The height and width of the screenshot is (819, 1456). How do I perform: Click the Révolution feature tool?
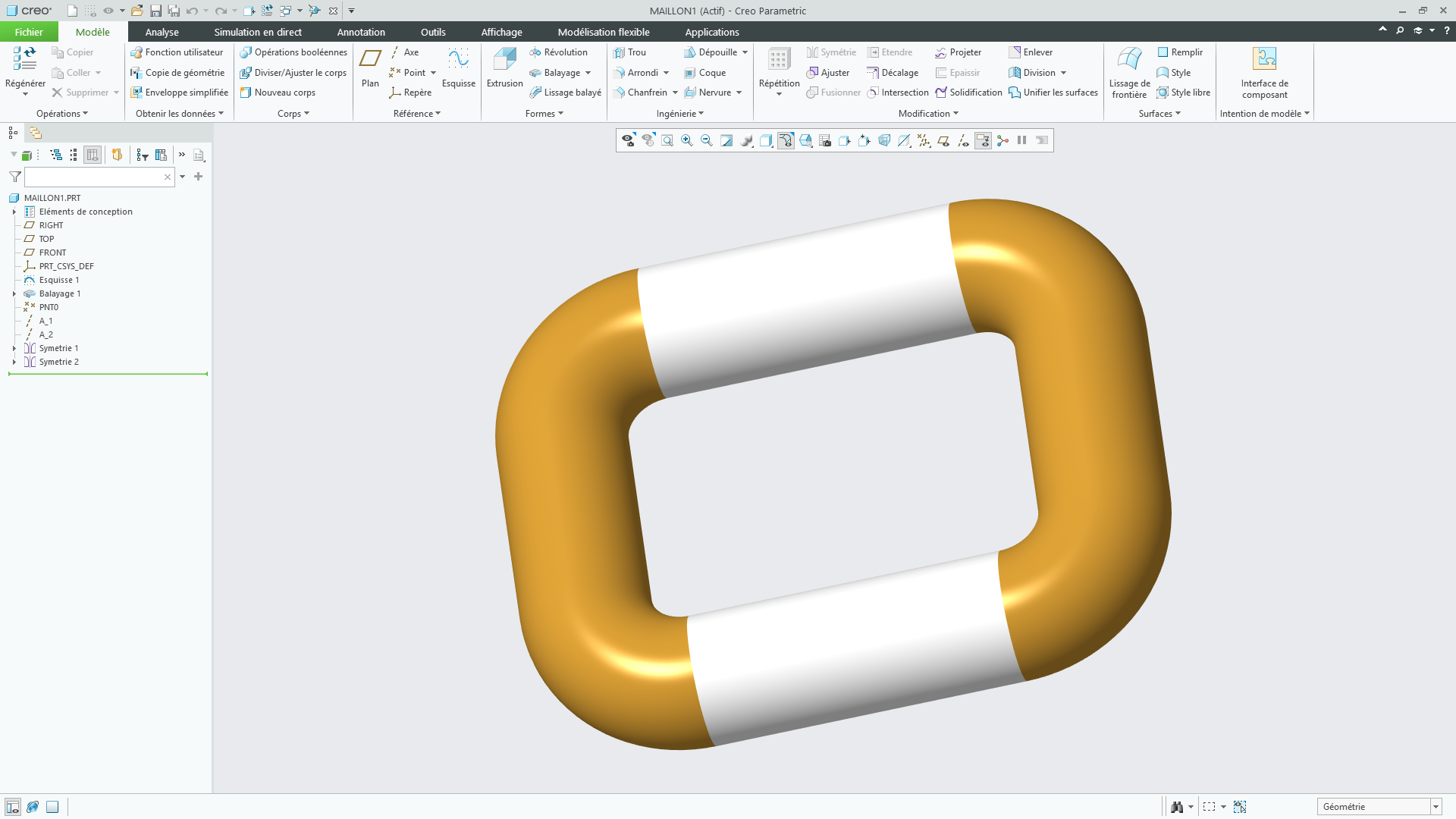pos(558,52)
